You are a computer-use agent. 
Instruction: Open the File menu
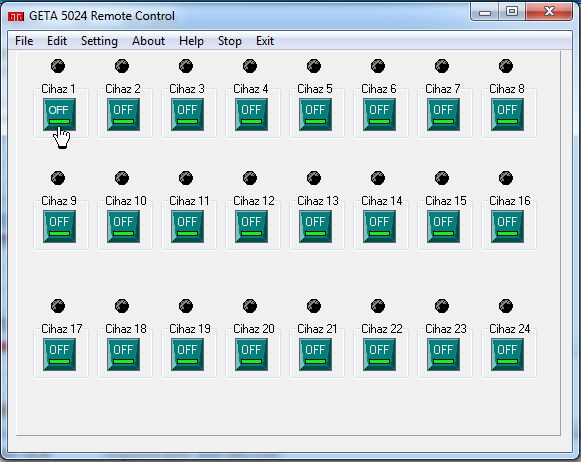click(24, 41)
